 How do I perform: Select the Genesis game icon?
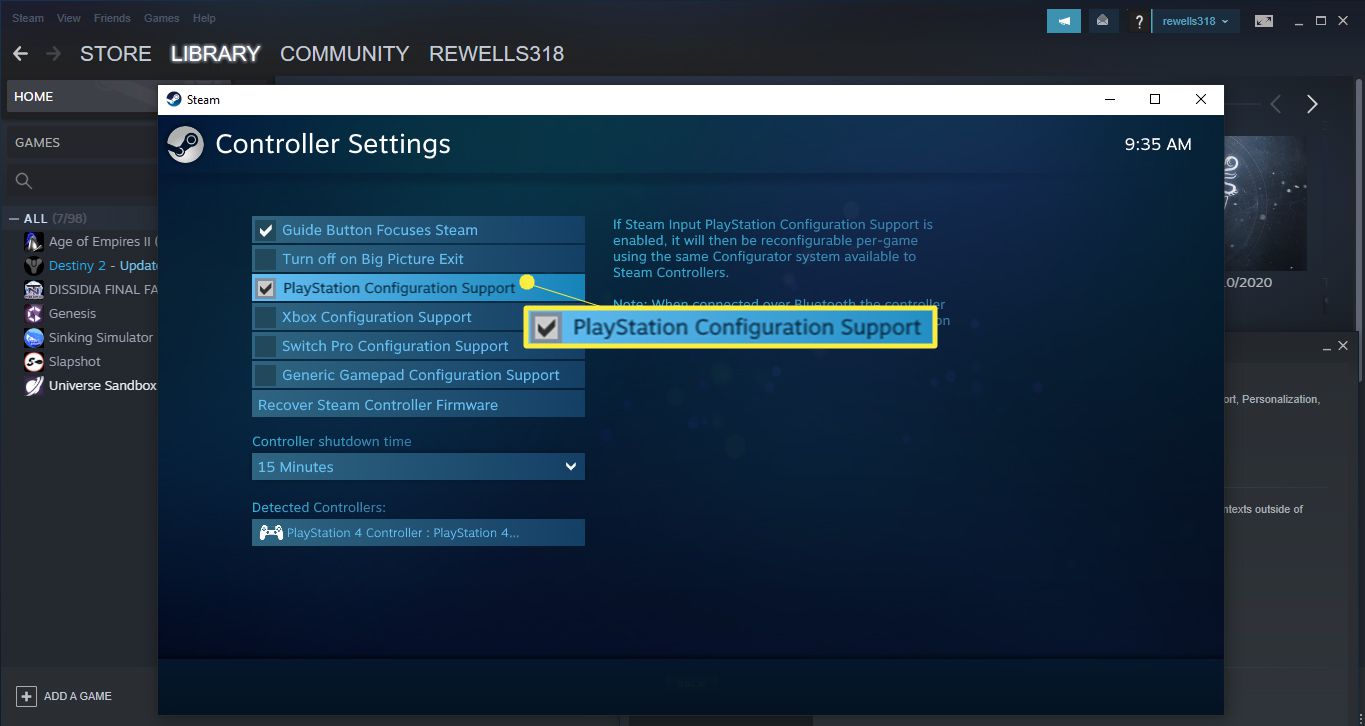click(x=33, y=313)
